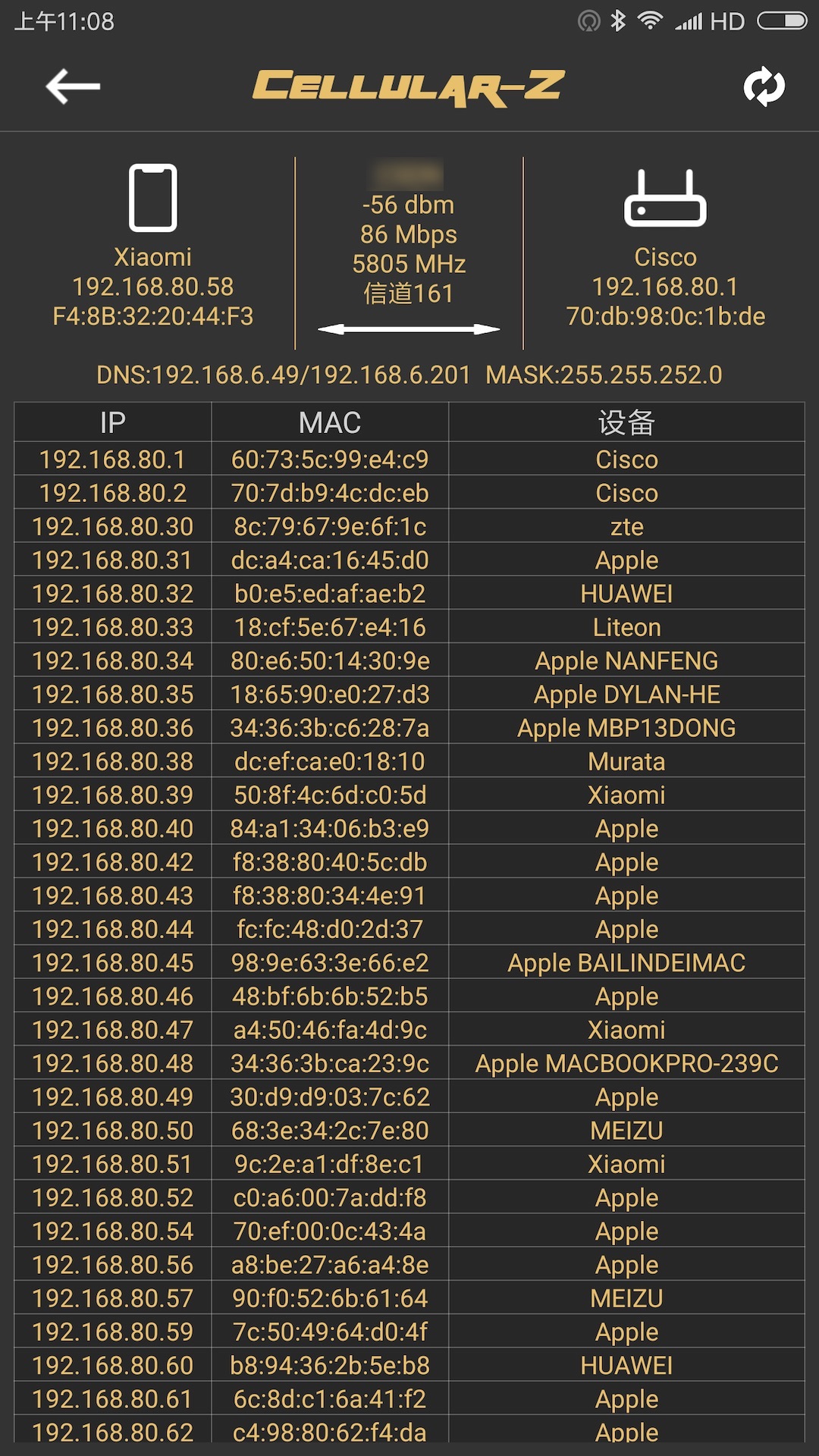Select MAC address dc:ef:ca:e0:18:10
The height and width of the screenshot is (1456, 819).
coord(330,761)
